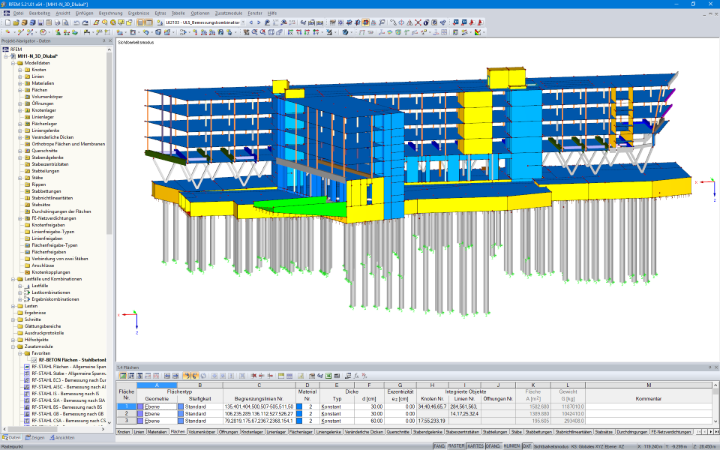Go to the next load case with the right arrow

click(x=259, y=22)
